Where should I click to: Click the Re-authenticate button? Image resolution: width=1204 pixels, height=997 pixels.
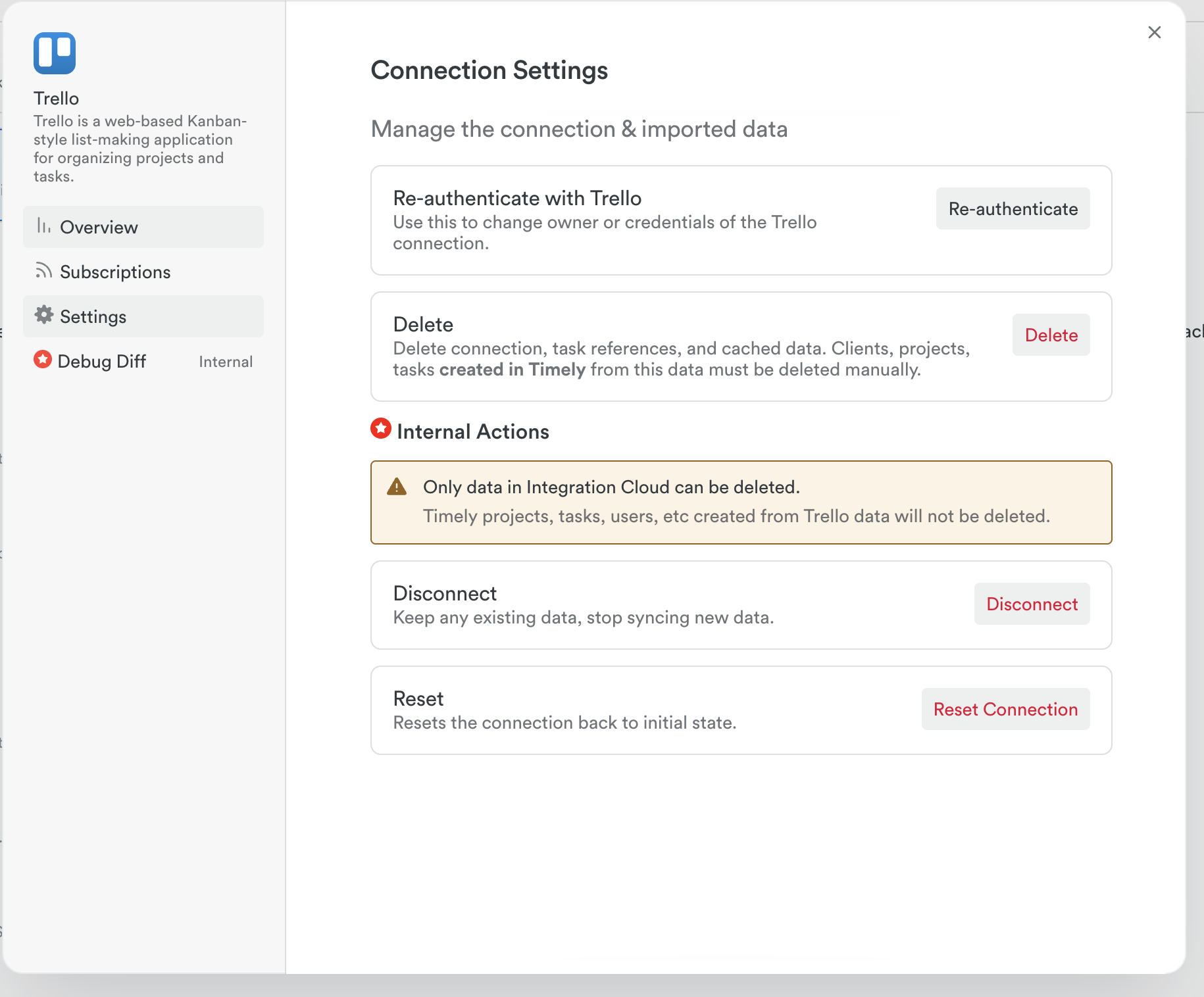(x=1013, y=208)
